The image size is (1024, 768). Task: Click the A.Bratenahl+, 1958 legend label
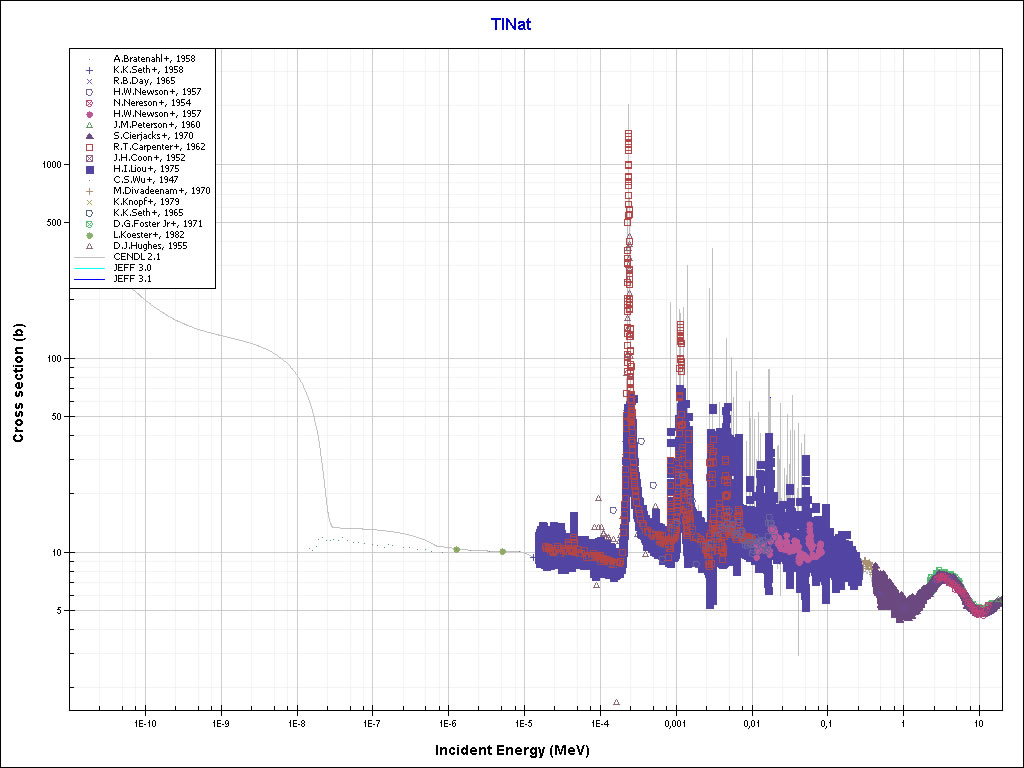click(x=154, y=59)
